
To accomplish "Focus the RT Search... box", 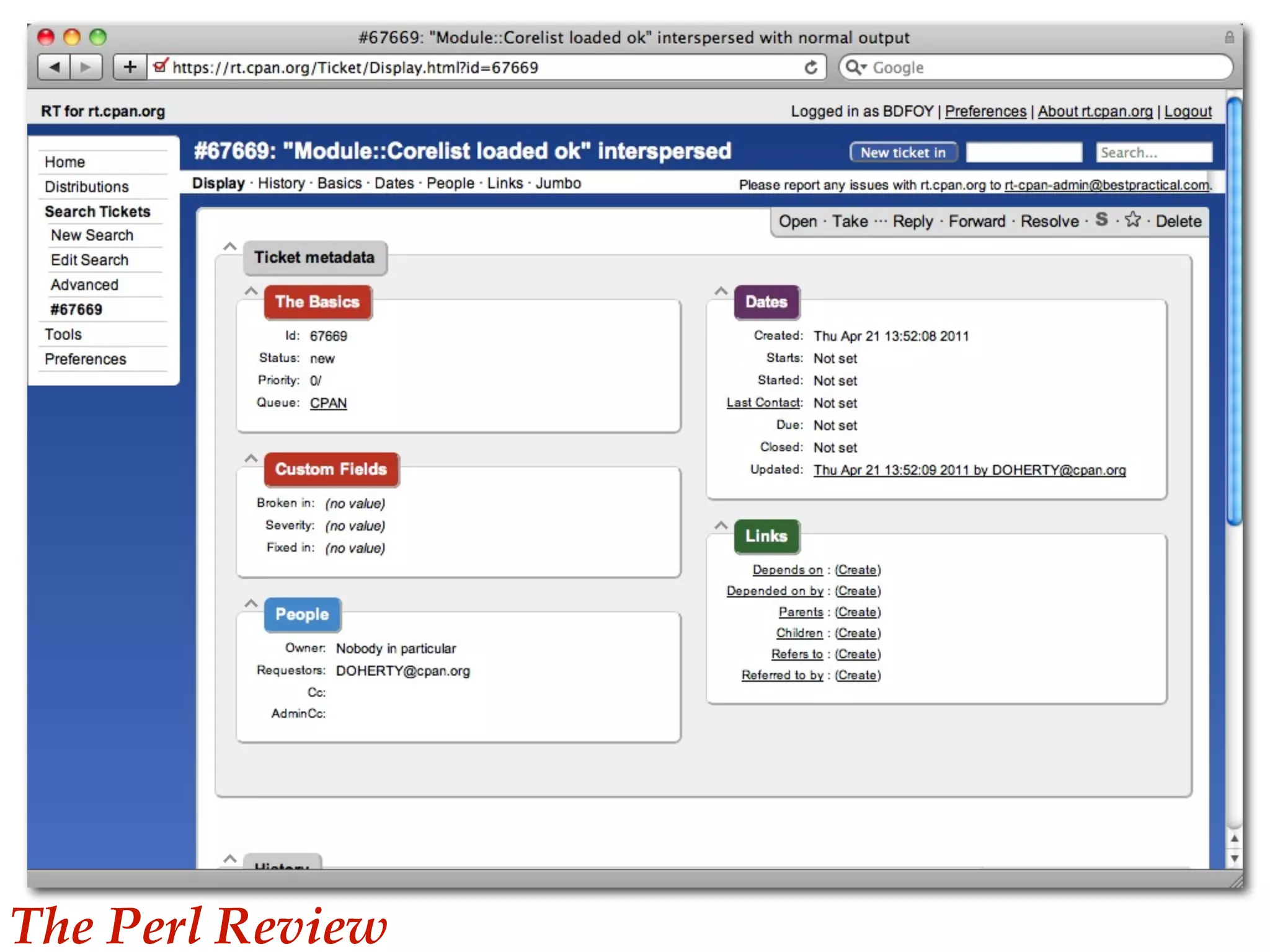I will pyautogui.click(x=1154, y=152).
